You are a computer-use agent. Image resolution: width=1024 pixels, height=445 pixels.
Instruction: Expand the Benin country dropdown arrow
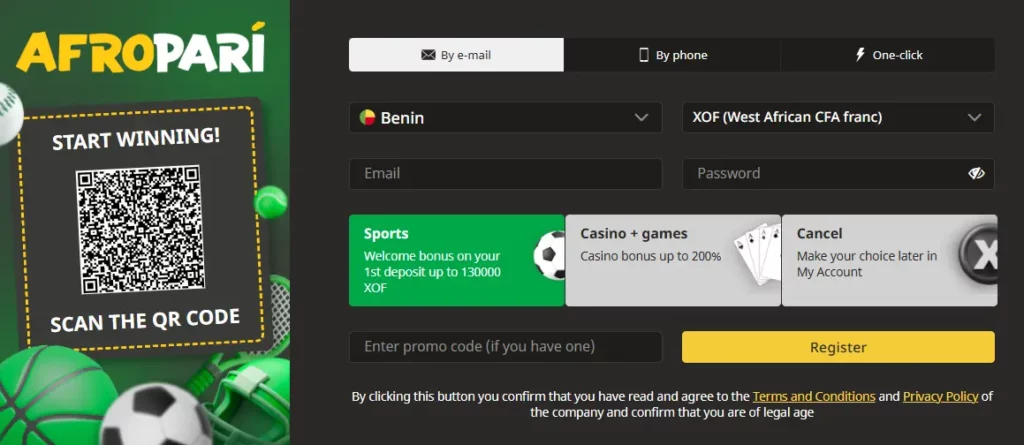[641, 118]
